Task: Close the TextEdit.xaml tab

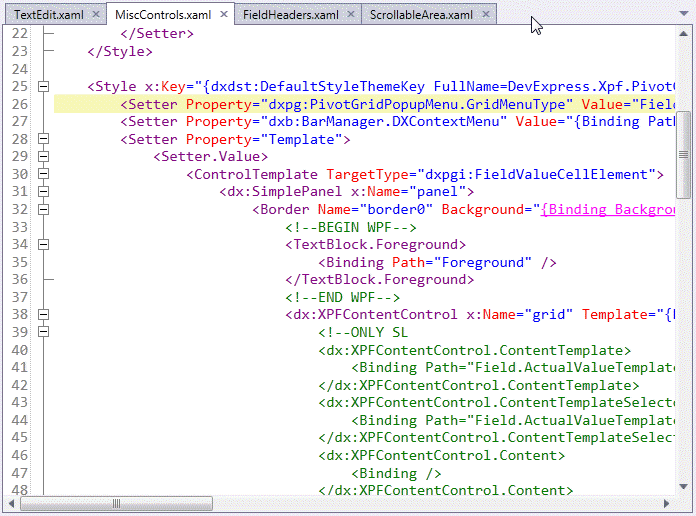Action: coord(96,14)
